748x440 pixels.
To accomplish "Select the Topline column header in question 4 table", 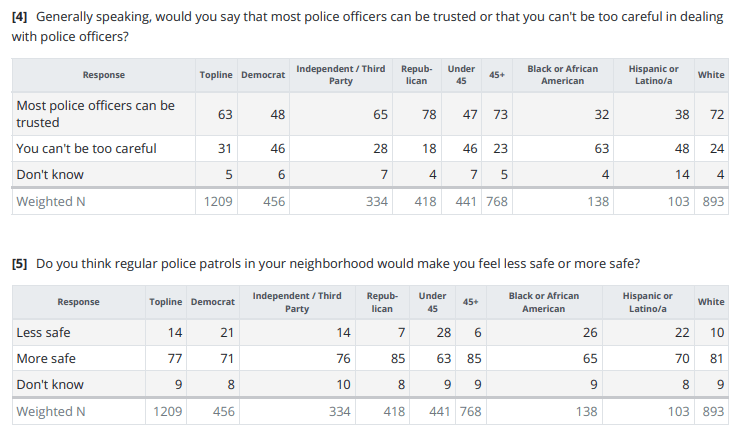I will pyautogui.click(x=216, y=75).
